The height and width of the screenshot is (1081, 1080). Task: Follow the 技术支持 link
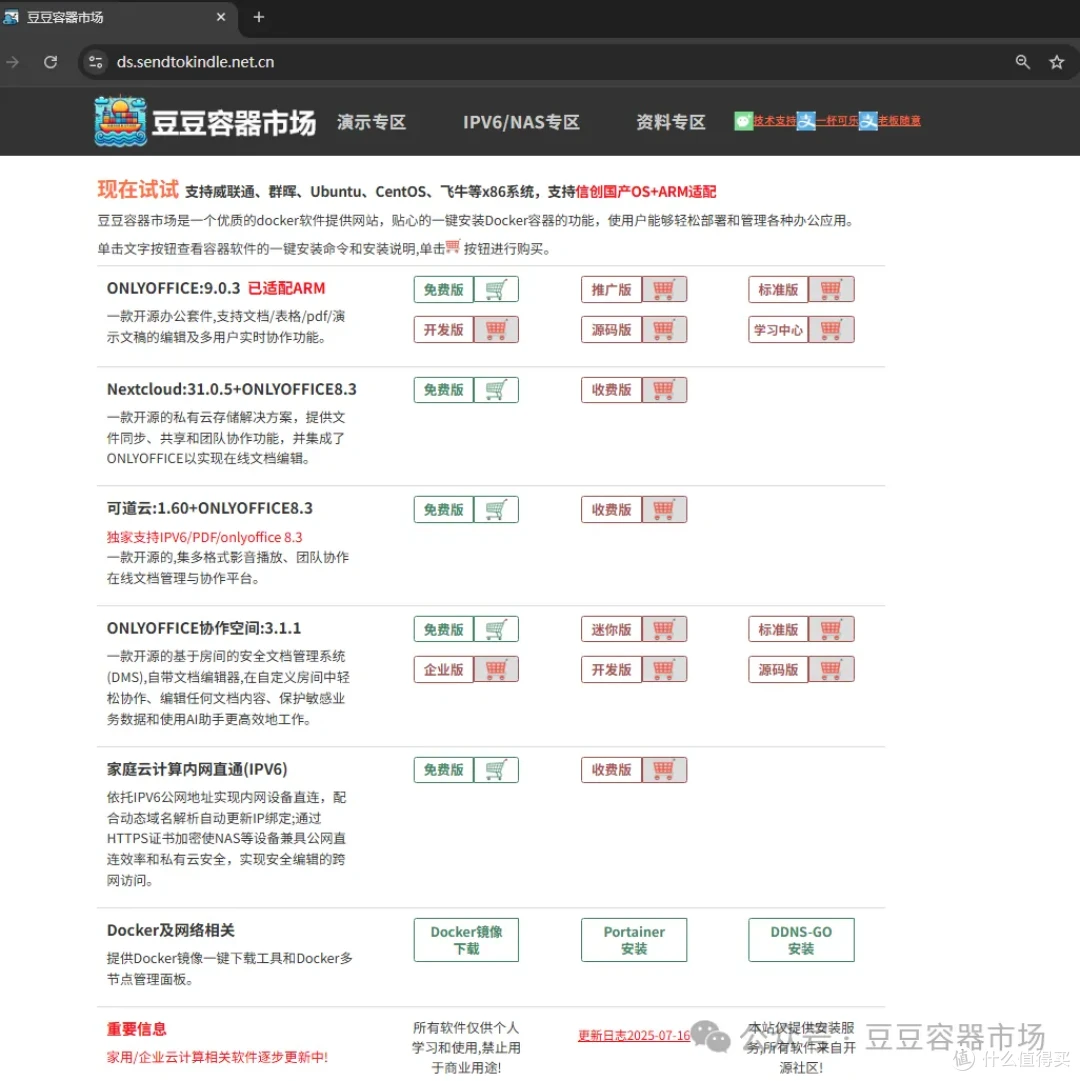(x=775, y=121)
